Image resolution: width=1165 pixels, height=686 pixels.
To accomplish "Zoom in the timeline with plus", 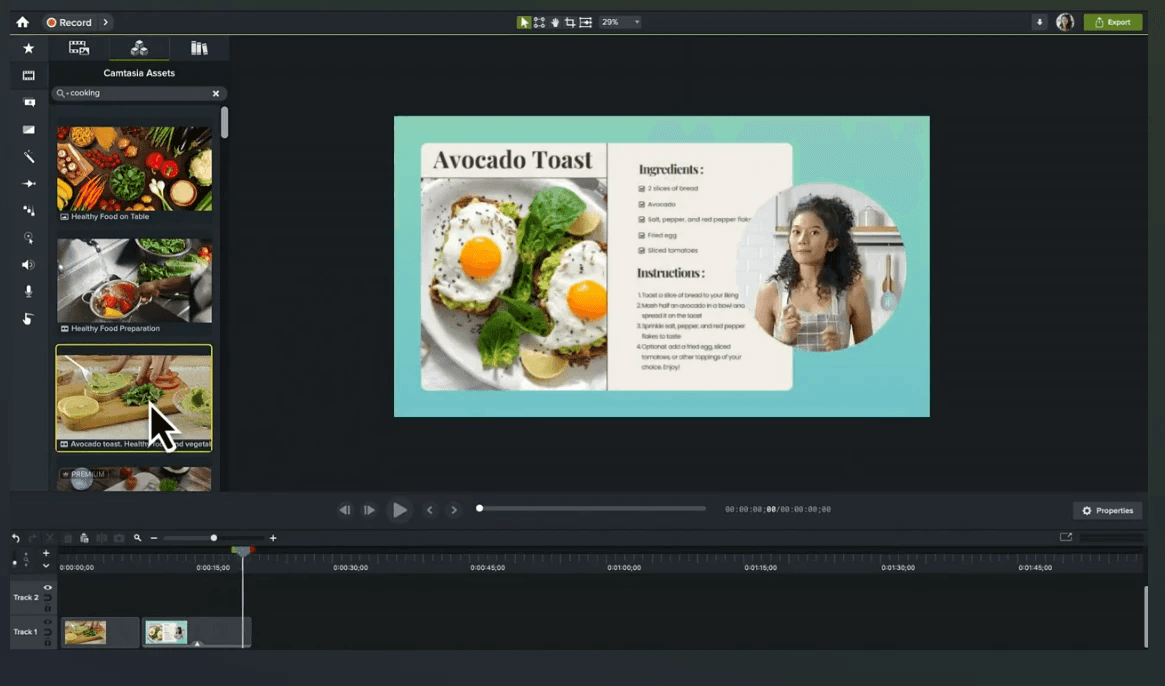I will pyautogui.click(x=273, y=538).
